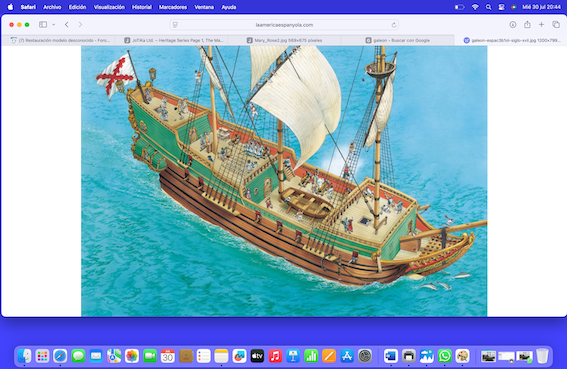Viewport: 567px width, 369px height.
Task: Click the laamericaespanyola.com address field
Action: [x=284, y=25]
